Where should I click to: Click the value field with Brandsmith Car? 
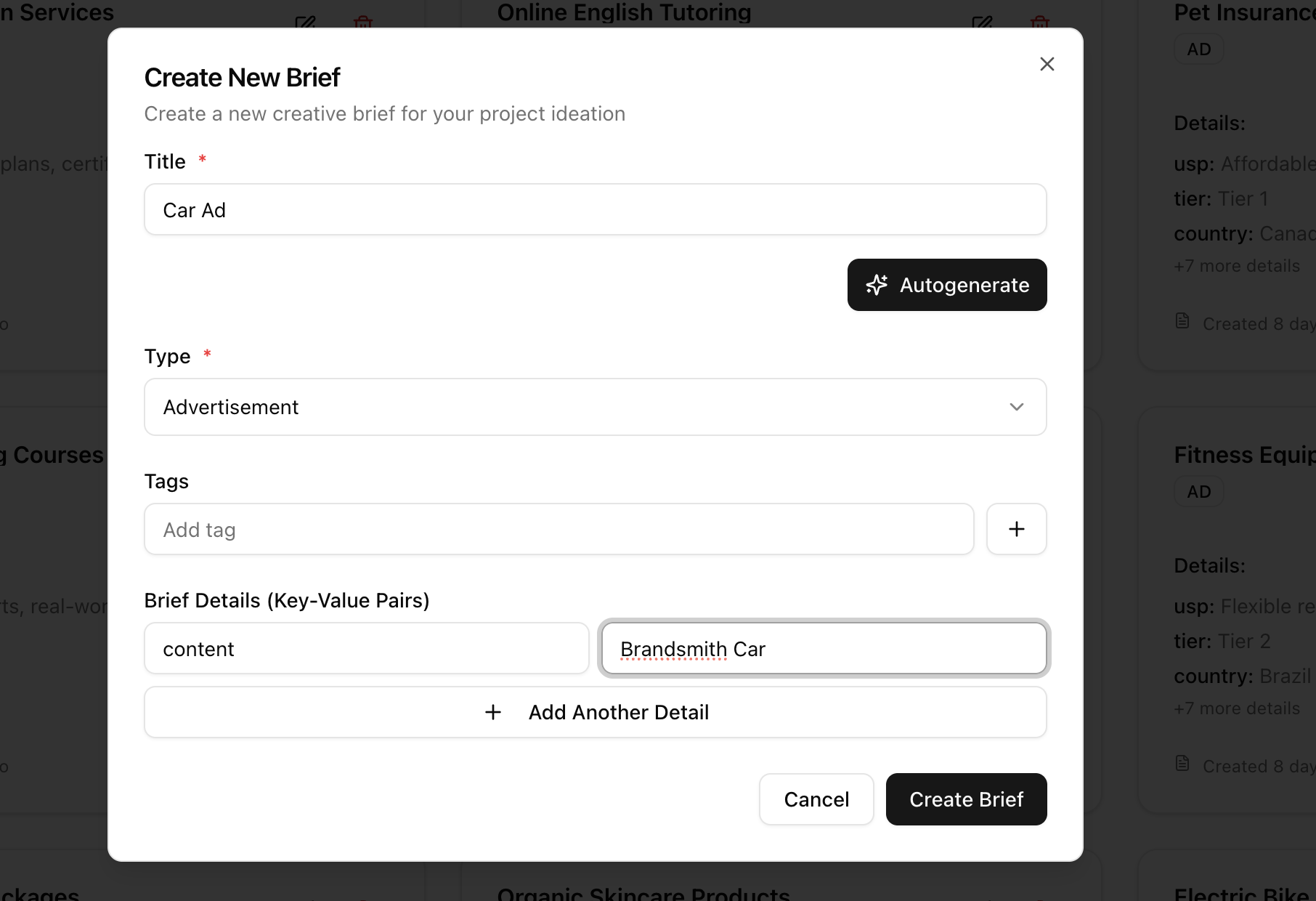point(824,648)
